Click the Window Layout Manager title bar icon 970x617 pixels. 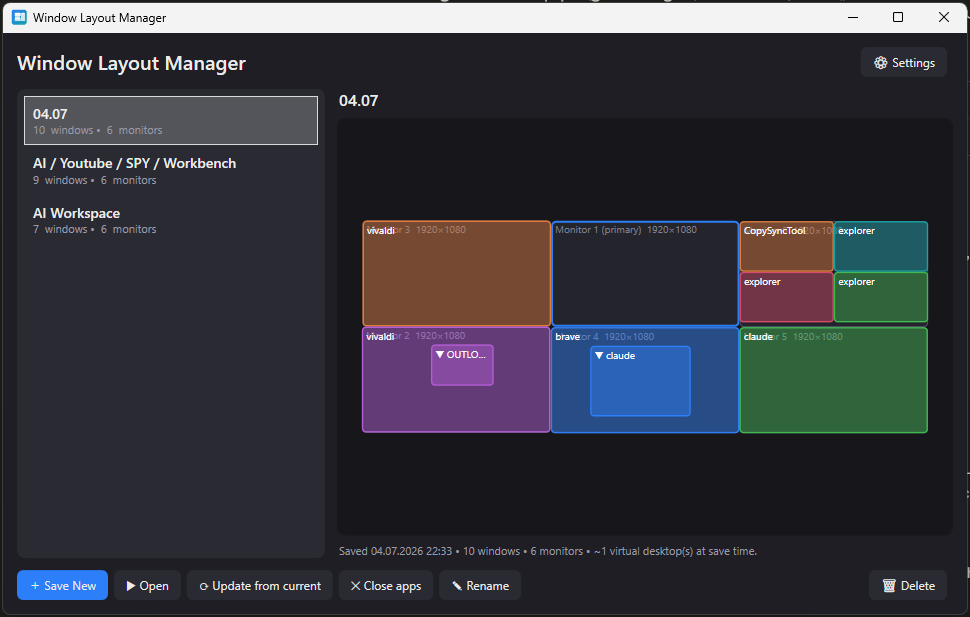pyautogui.click(x=19, y=17)
